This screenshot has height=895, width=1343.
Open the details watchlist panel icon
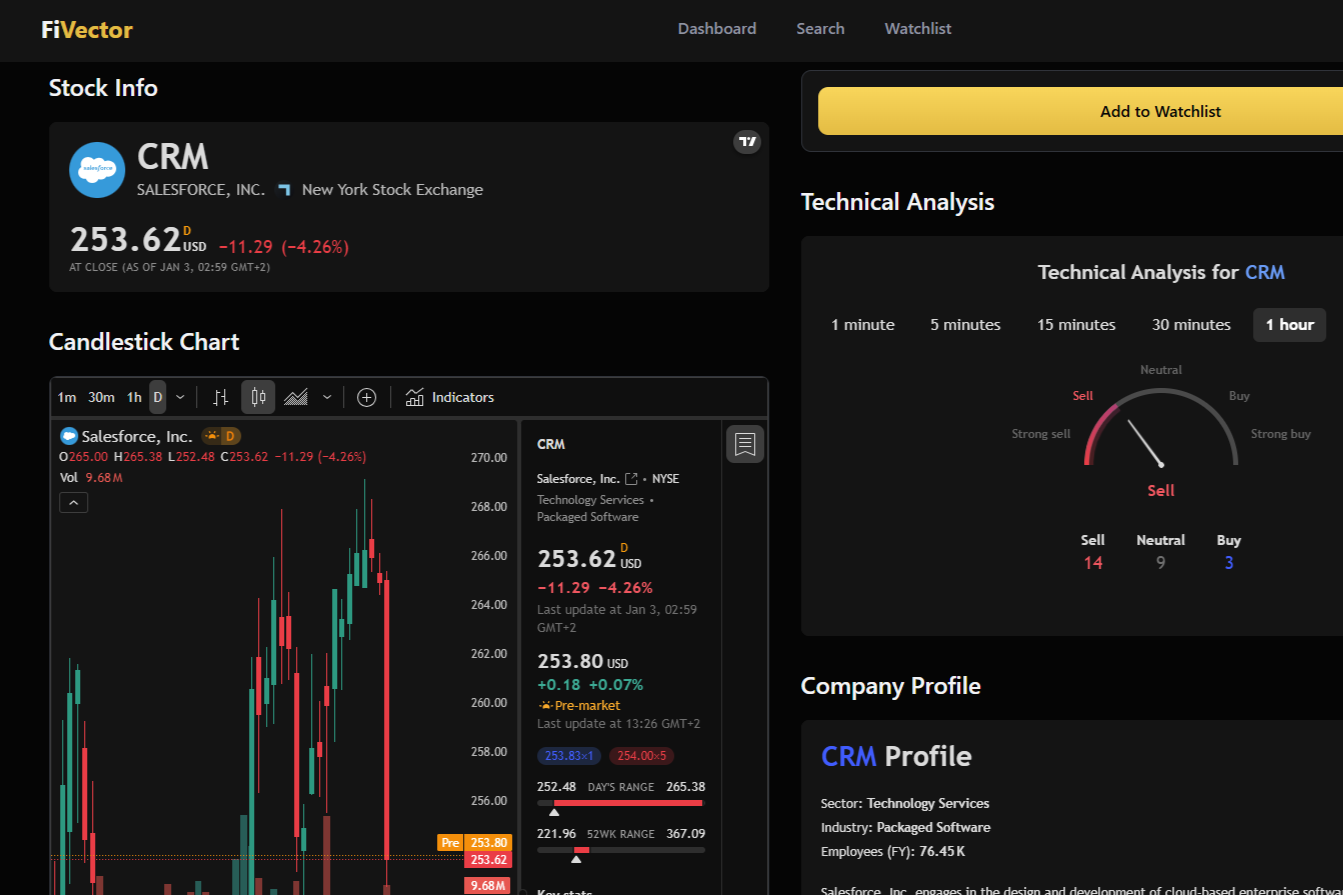click(744, 444)
